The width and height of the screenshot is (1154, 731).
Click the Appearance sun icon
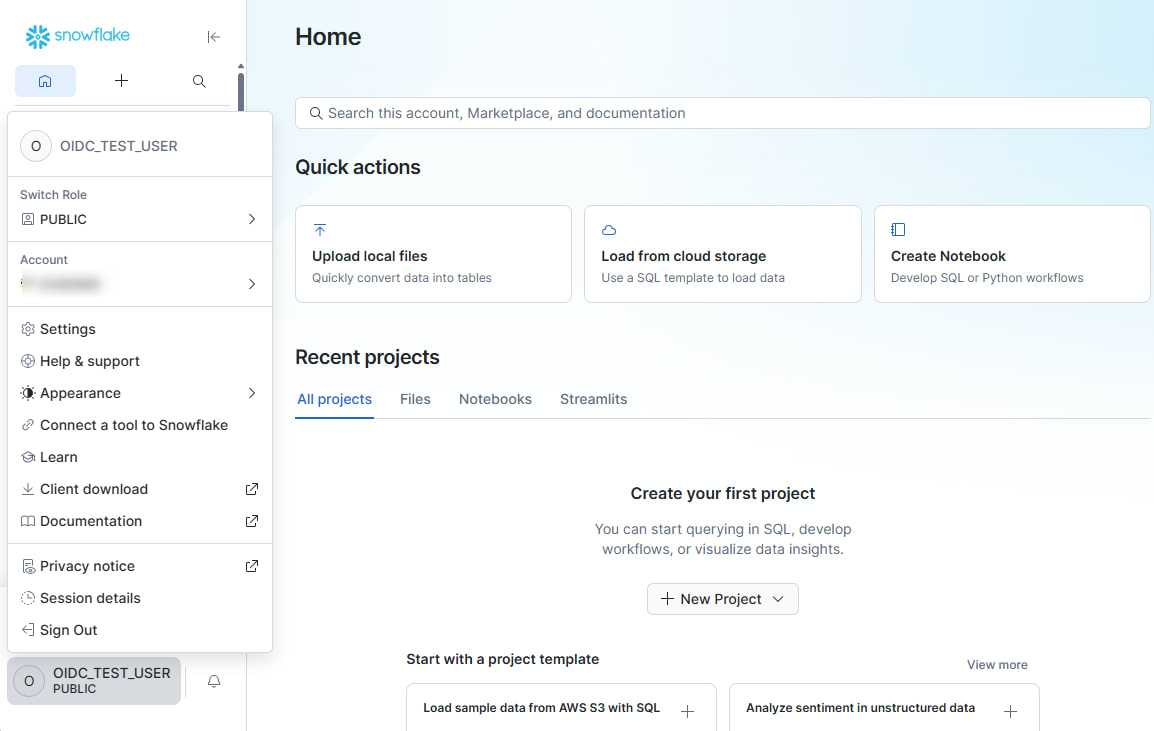(28, 393)
